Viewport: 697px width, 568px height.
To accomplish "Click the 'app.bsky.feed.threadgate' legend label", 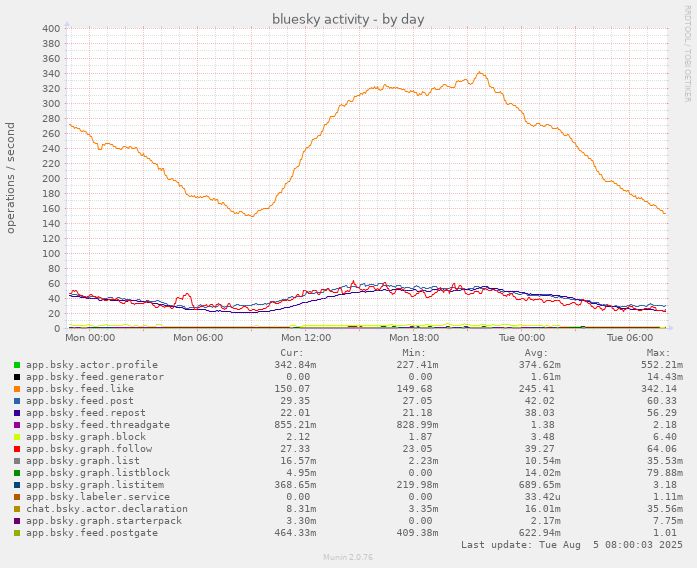I will (98, 425).
